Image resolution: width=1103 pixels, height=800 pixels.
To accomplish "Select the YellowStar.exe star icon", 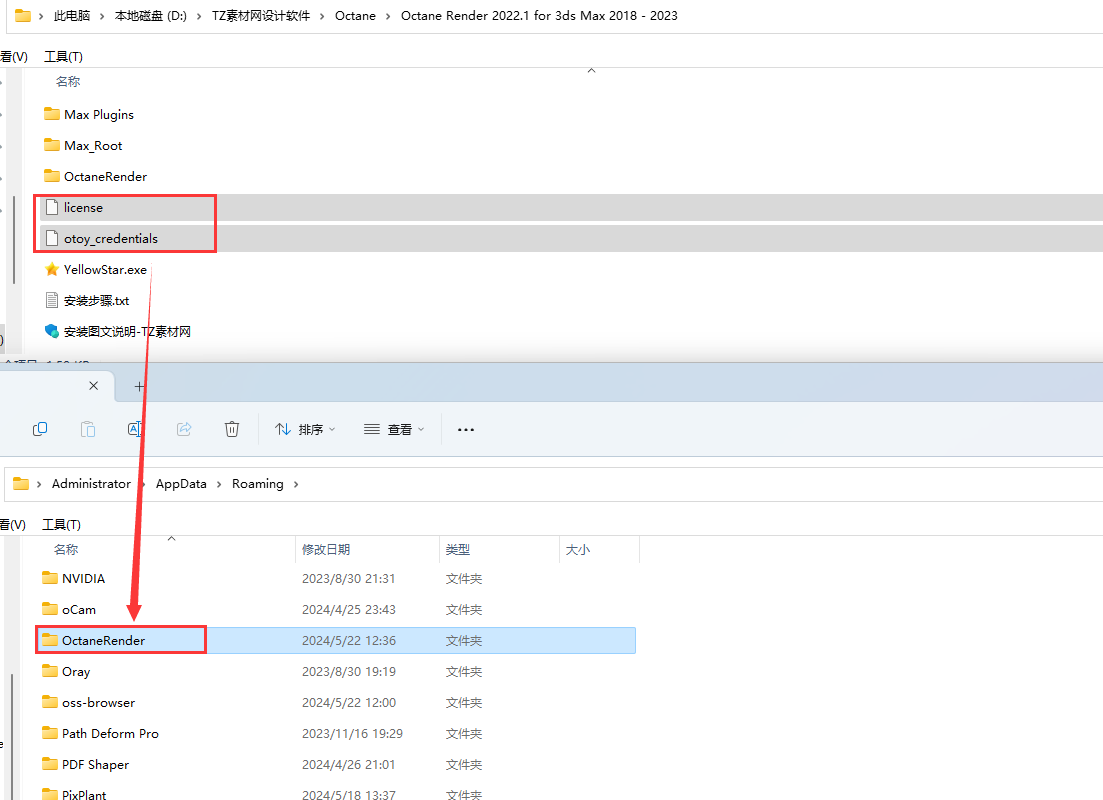I will (51, 269).
